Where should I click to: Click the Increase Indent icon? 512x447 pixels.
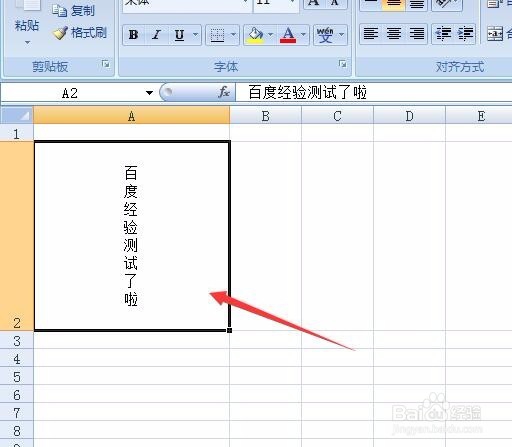(x=465, y=34)
